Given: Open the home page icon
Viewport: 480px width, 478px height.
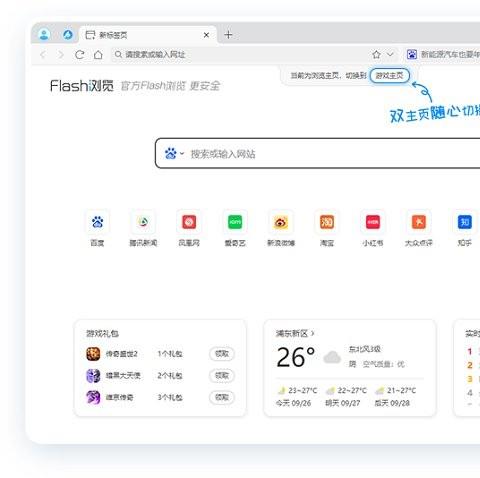Looking at the screenshot, I should 98,54.
